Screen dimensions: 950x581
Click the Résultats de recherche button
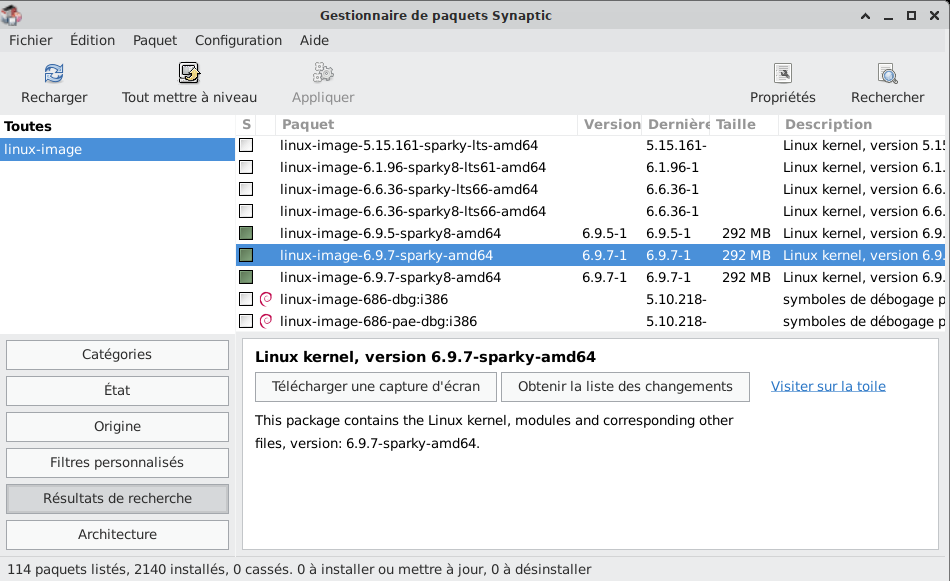pos(117,498)
